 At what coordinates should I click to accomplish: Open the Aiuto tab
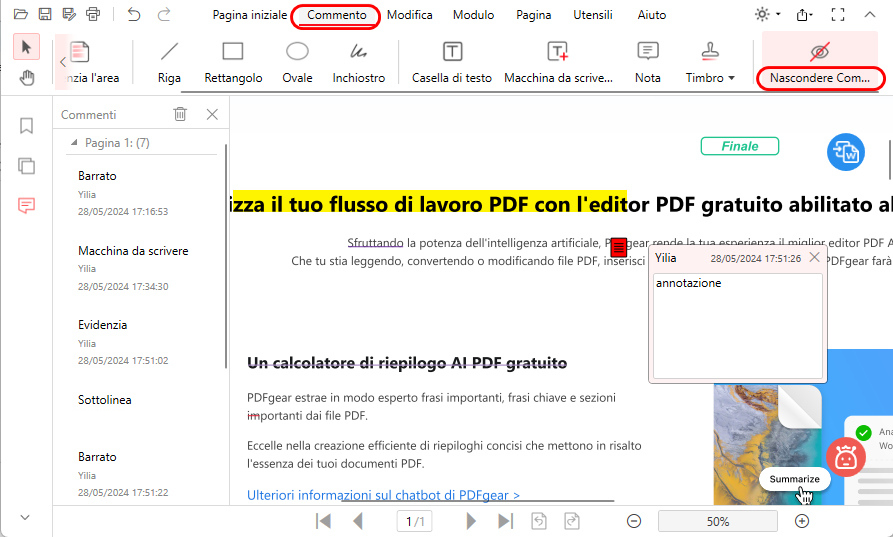click(x=652, y=15)
